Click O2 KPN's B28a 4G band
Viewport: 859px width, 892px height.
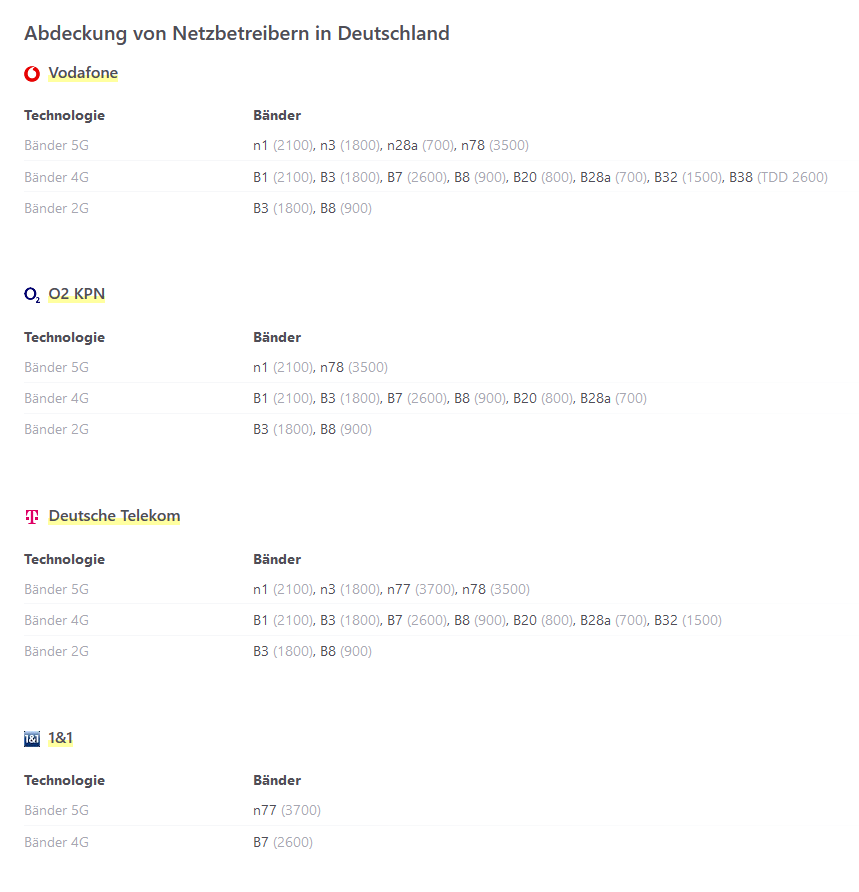coord(613,398)
